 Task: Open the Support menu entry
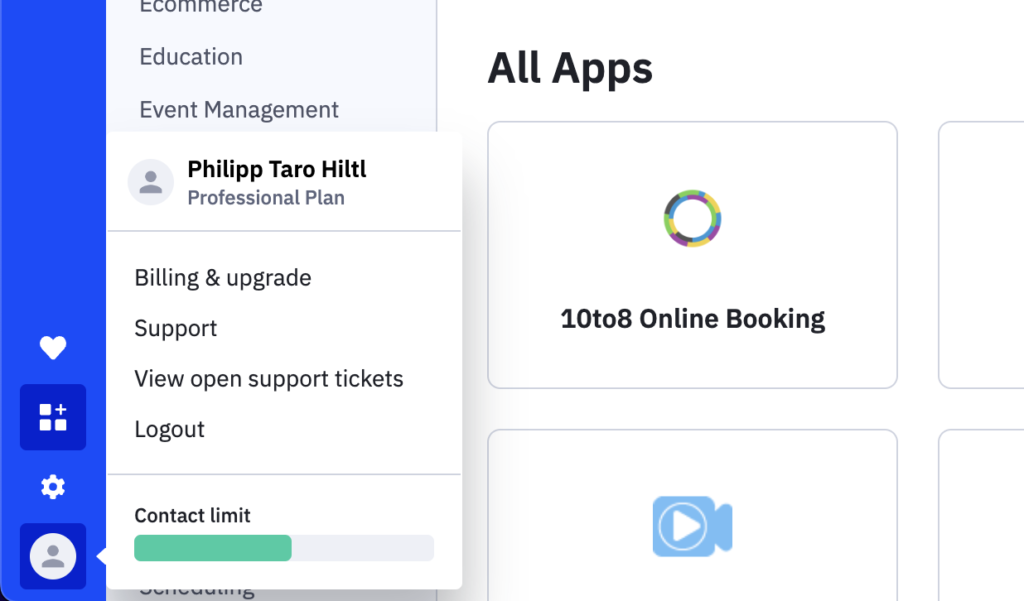pos(176,328)
